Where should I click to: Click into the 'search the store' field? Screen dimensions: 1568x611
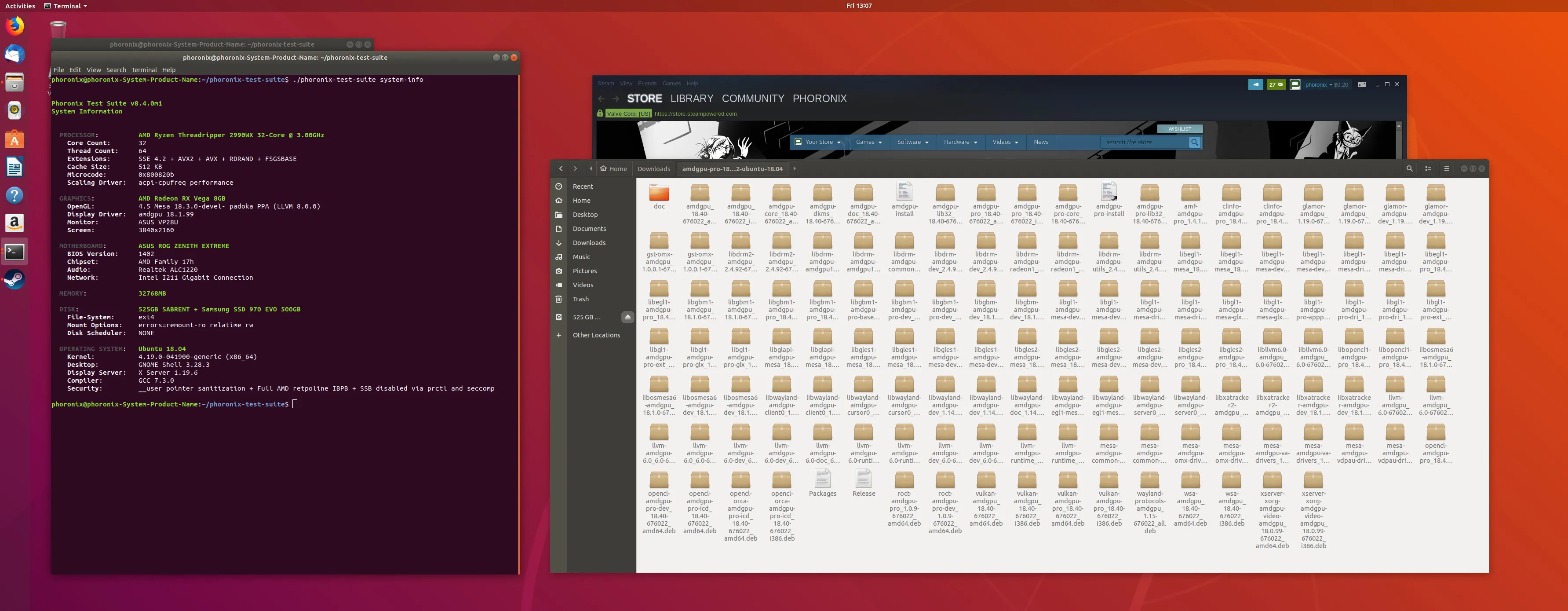click(1145, 142)
